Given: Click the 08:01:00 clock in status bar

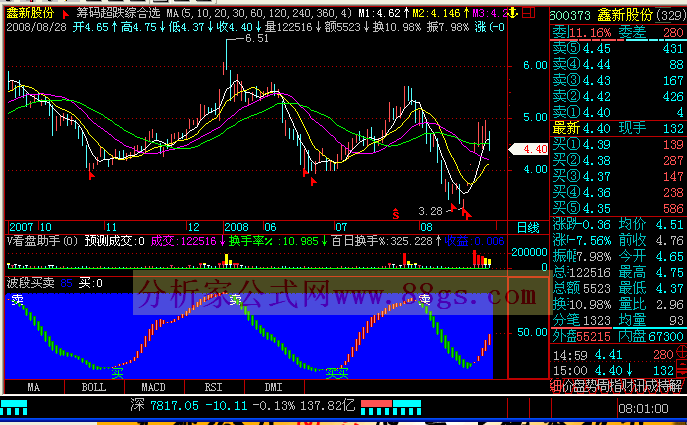Looking at the screenshot, I should 643,409.
